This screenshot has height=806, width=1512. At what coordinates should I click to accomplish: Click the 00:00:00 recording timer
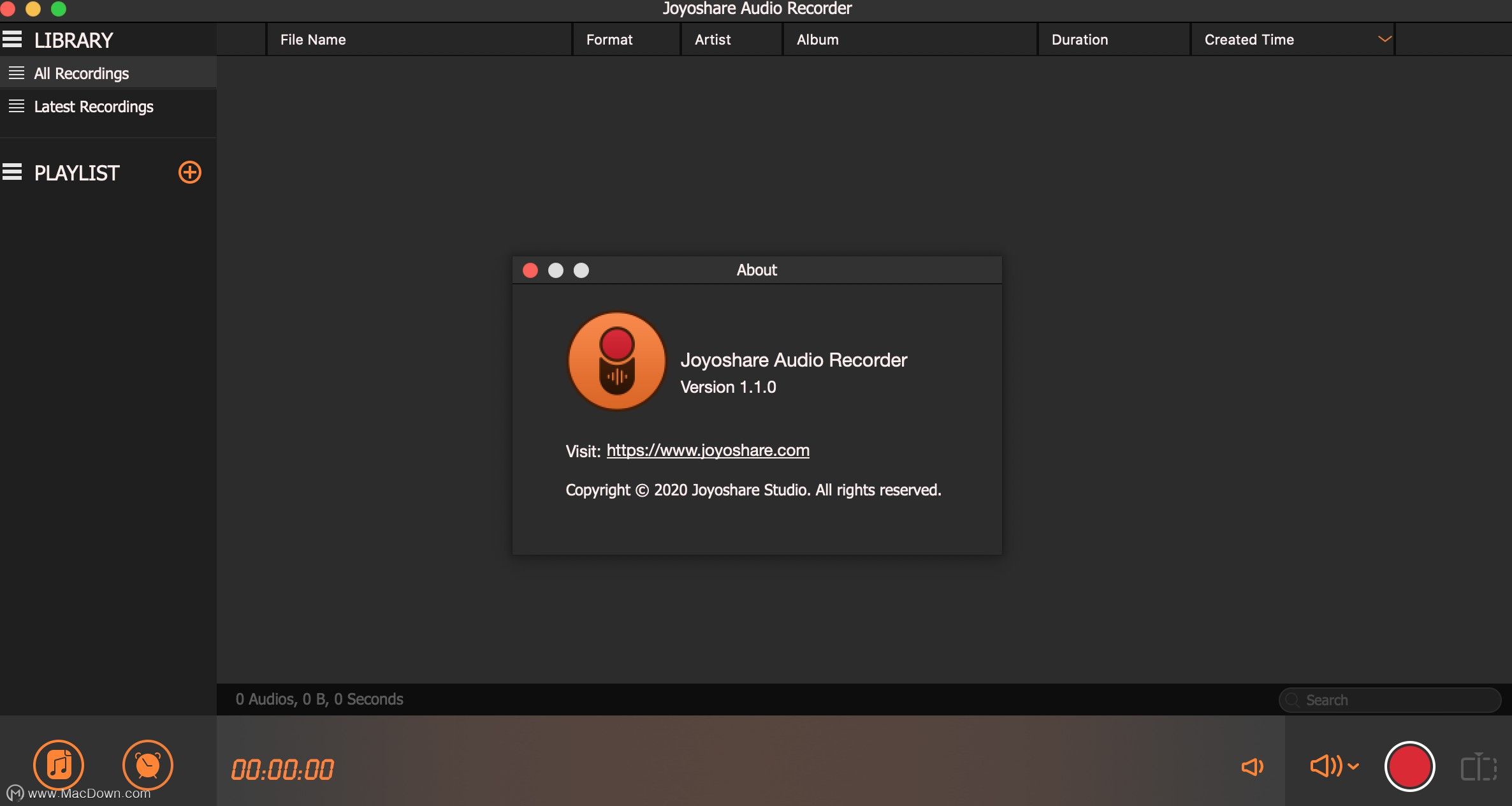point(282,770)
